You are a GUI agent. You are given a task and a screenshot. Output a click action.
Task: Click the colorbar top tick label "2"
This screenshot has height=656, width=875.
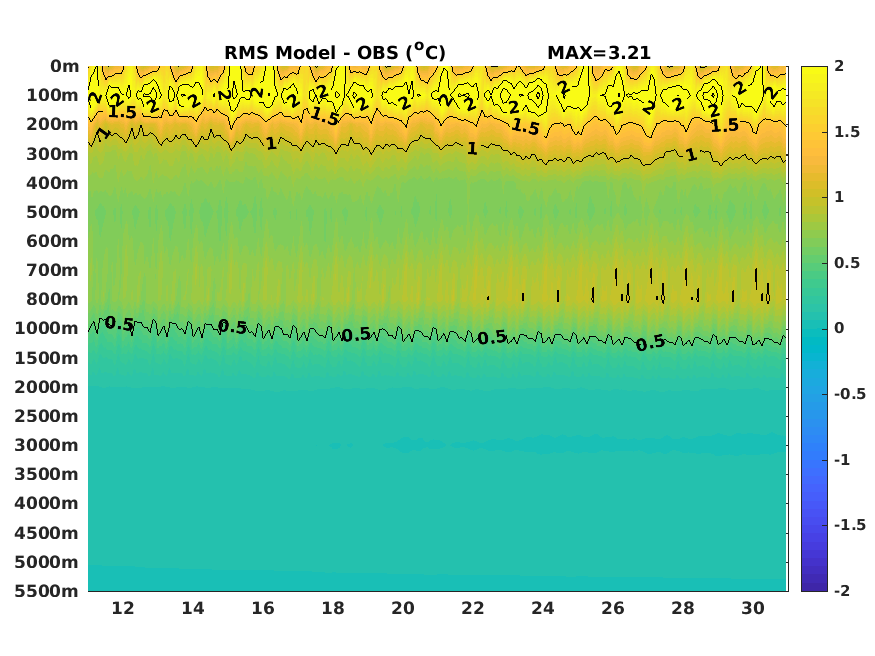pos(839,66)
